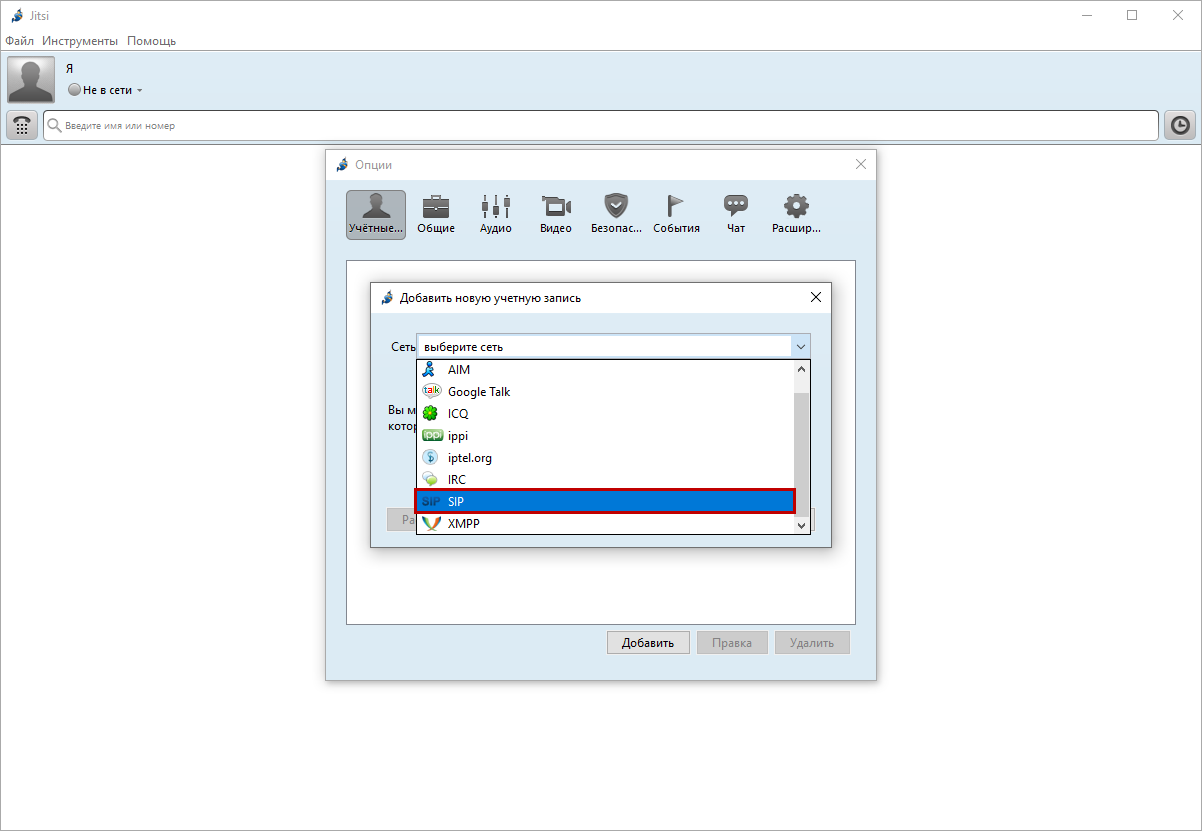The image size is (1202, 831).
Task: Click the Удалить button
Action: tap(812, 642)
